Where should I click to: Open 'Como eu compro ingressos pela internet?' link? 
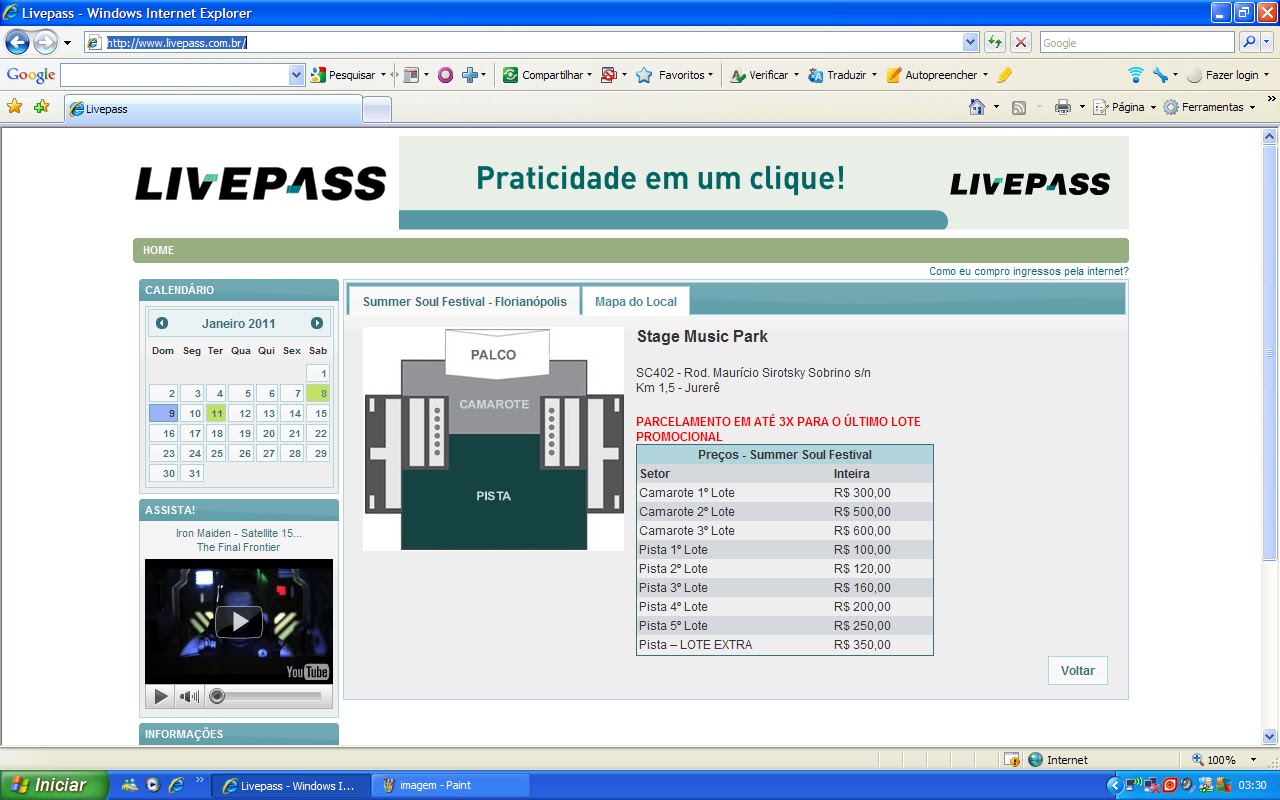tap(1028, 271)
